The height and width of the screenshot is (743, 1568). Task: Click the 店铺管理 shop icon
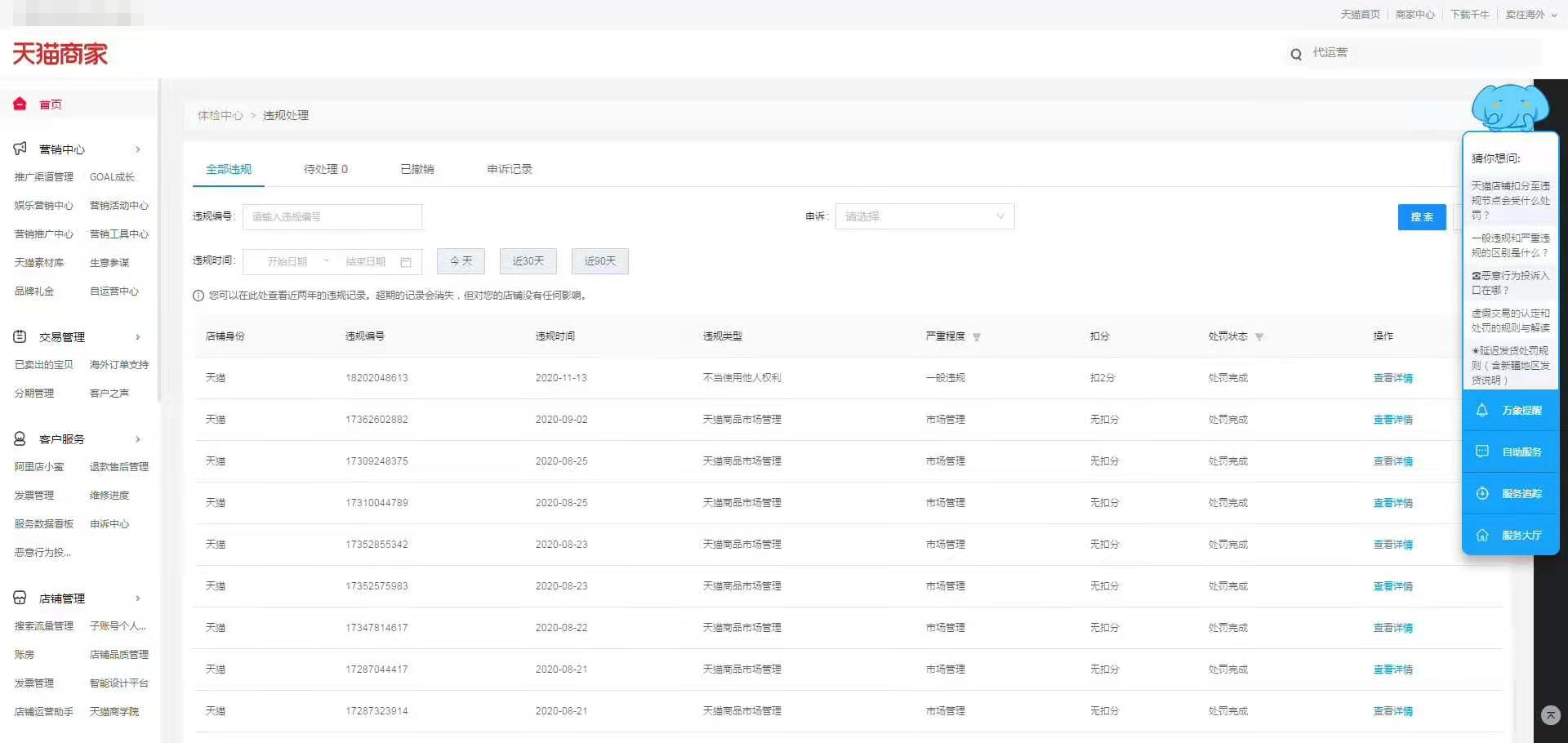(20, 598)
